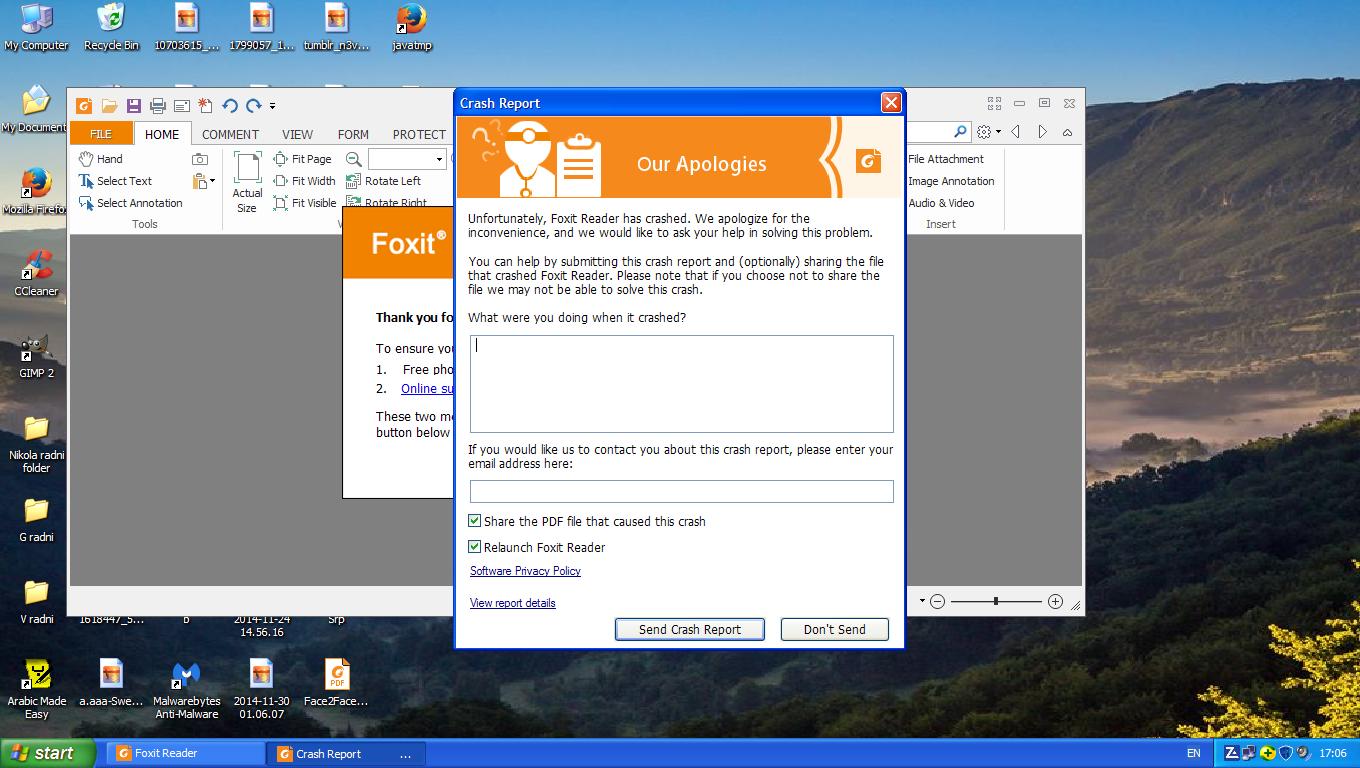1360x768 pixels.
Task: Adjust the zoom slider handle in status bar
Action: pos(996,601)
